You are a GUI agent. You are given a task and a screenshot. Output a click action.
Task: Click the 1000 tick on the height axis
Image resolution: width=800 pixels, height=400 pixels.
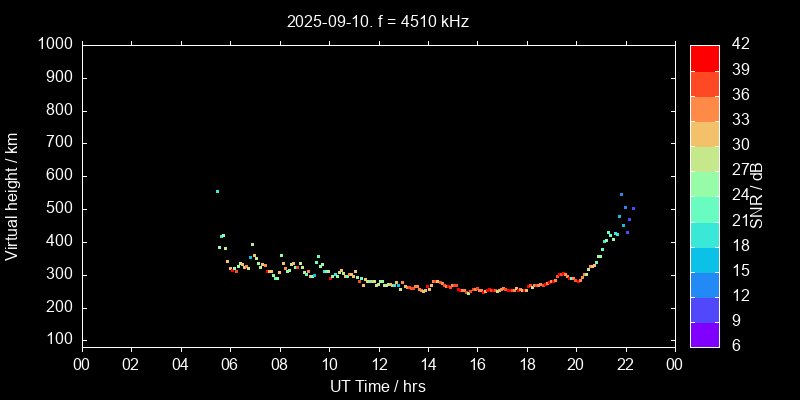coord(54,45)
